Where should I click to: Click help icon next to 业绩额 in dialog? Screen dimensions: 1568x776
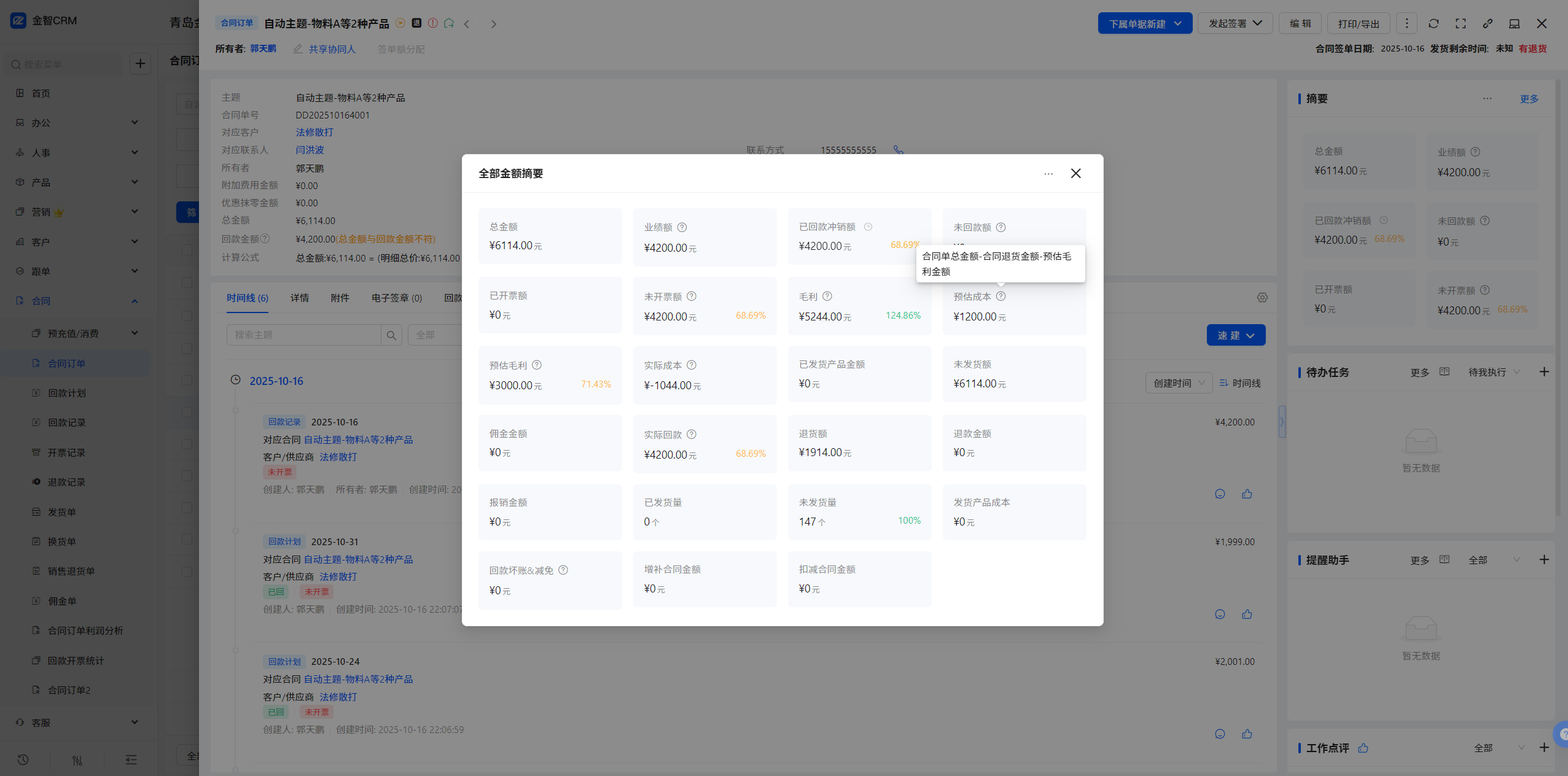682,227
